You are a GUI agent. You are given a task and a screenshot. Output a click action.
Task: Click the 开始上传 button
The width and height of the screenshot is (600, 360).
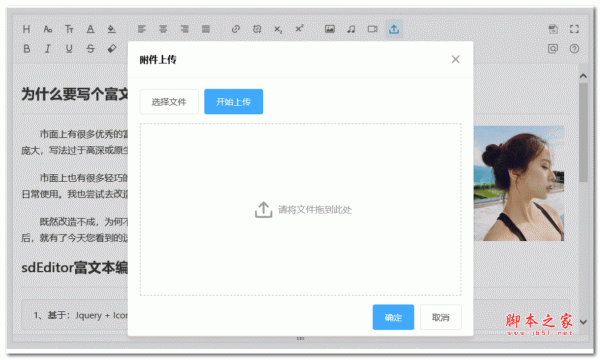click(233, 102)
